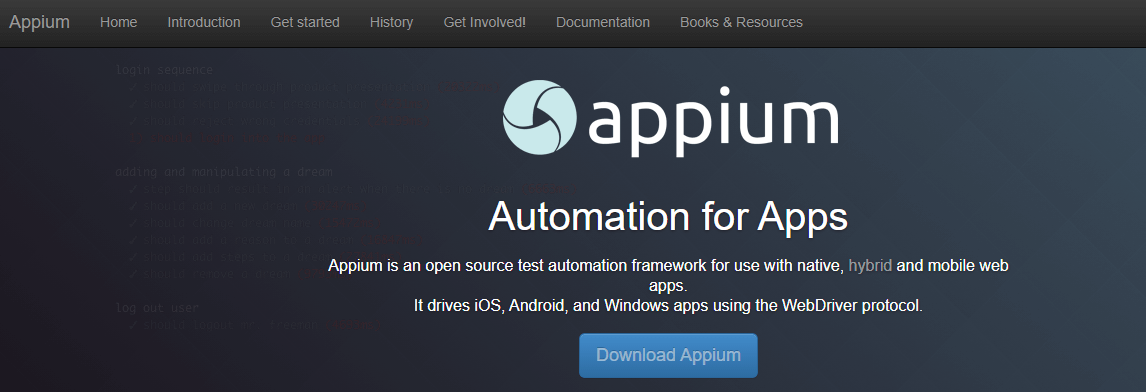Viewport: 1146px width, 392px height.
Task: Select History in the navigation bar
Action: point(391,22)
